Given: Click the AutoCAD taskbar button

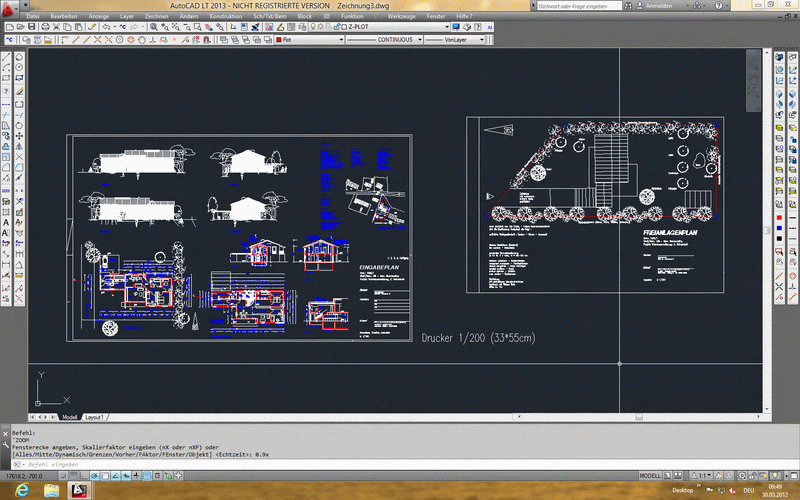Looking at the screenshot, I should [78, 490].
